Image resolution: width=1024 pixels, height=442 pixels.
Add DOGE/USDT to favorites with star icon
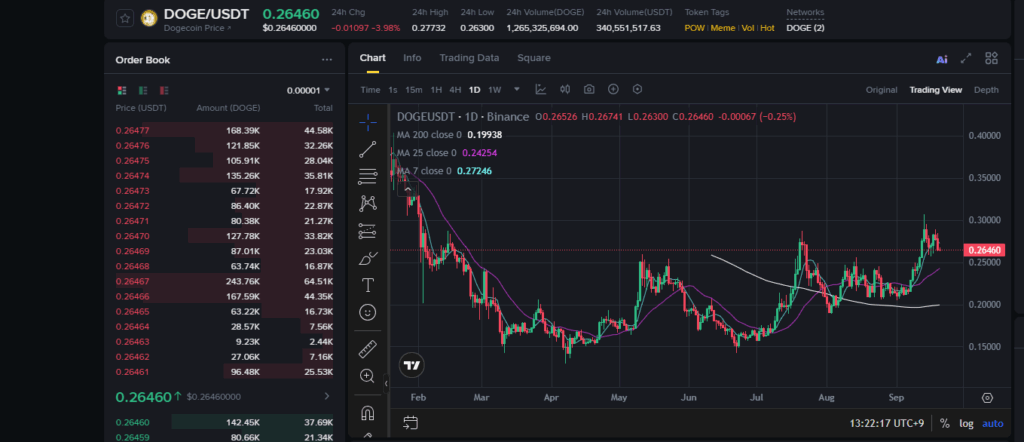[x=125, y=19]
